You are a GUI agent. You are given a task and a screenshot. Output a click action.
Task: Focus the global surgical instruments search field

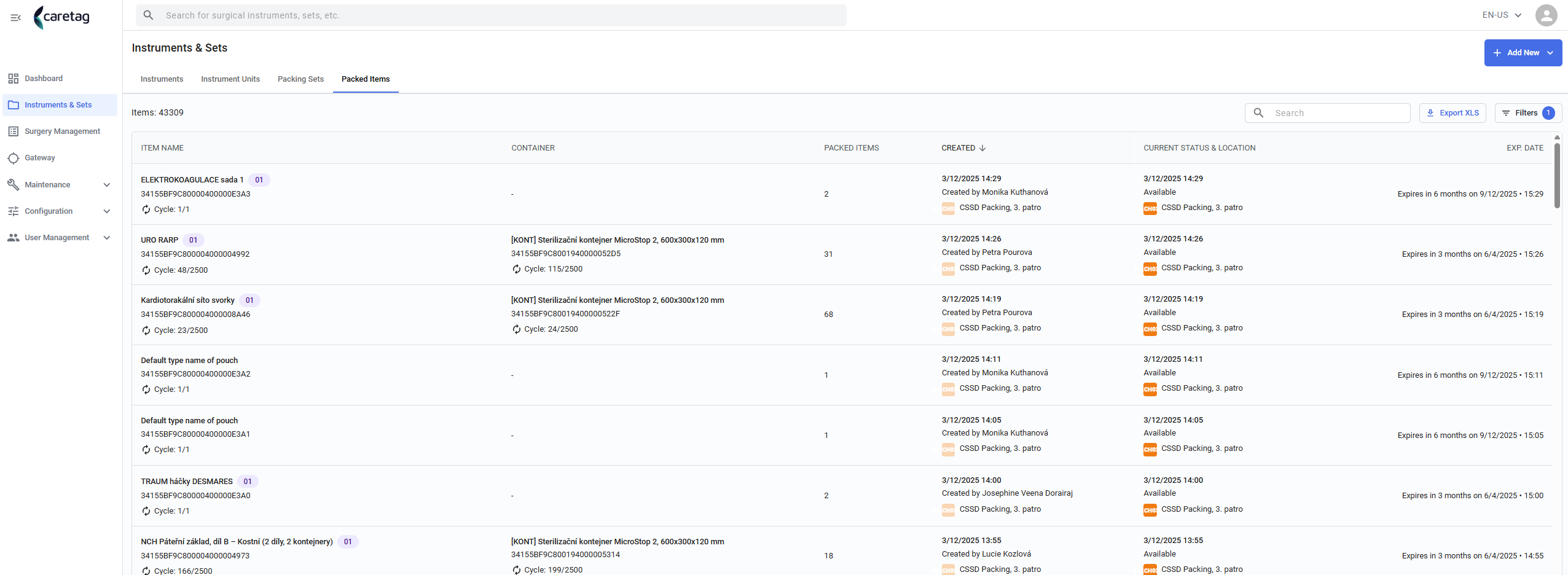(491, 15)
